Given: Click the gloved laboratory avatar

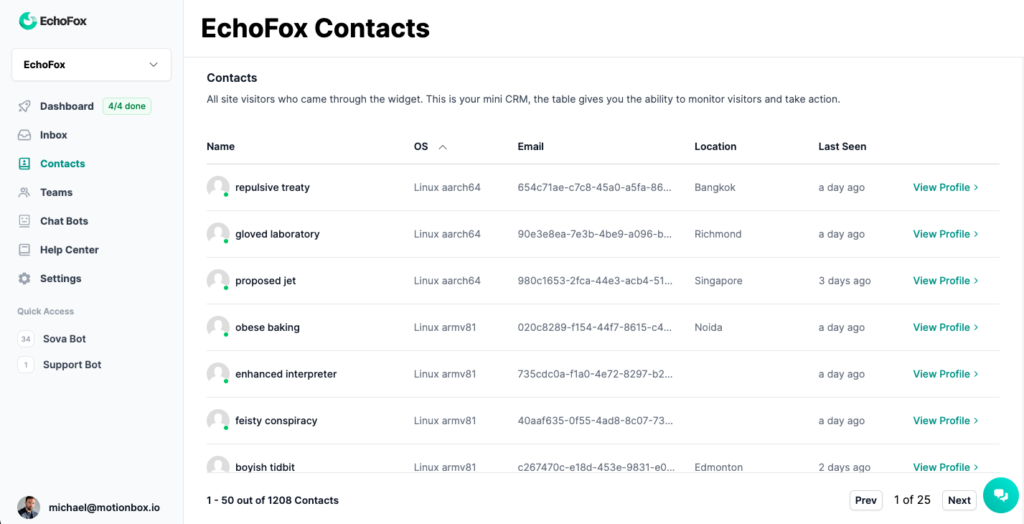Looking at the screenshot, I should pyautogui.click(x=218, y=234).
